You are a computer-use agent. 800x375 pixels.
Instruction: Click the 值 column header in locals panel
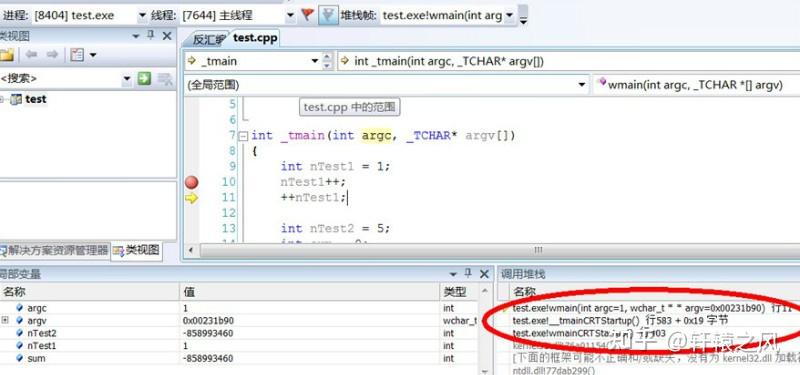pyautogui.click(x=310, y=292)
